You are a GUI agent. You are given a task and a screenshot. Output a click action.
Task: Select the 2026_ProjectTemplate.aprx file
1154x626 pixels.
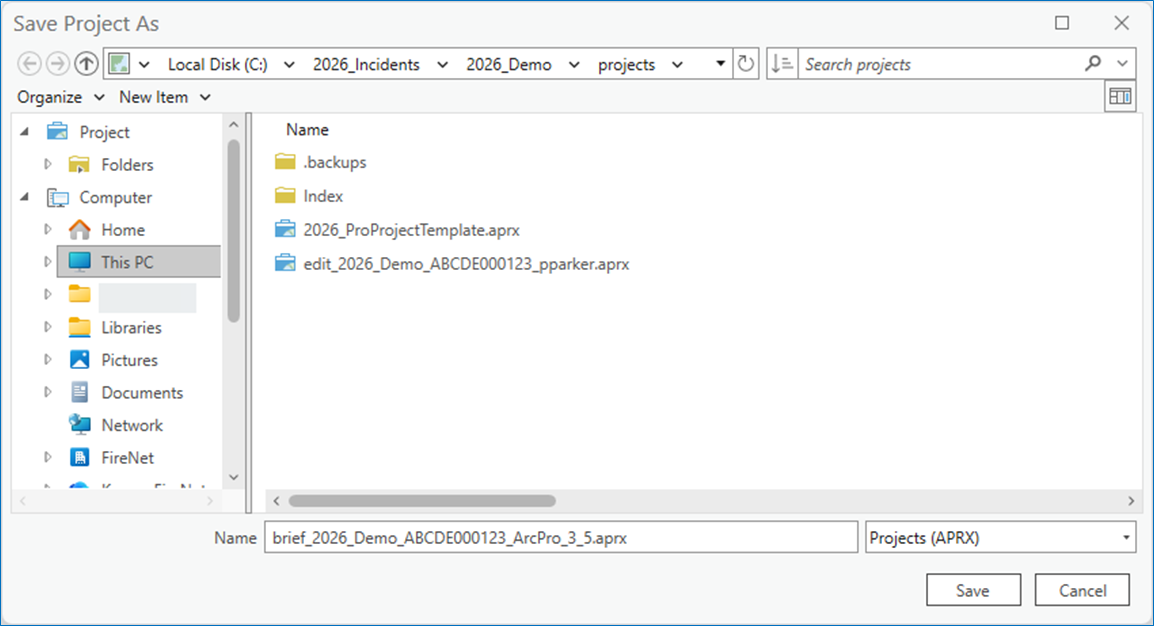pos(411,230)
